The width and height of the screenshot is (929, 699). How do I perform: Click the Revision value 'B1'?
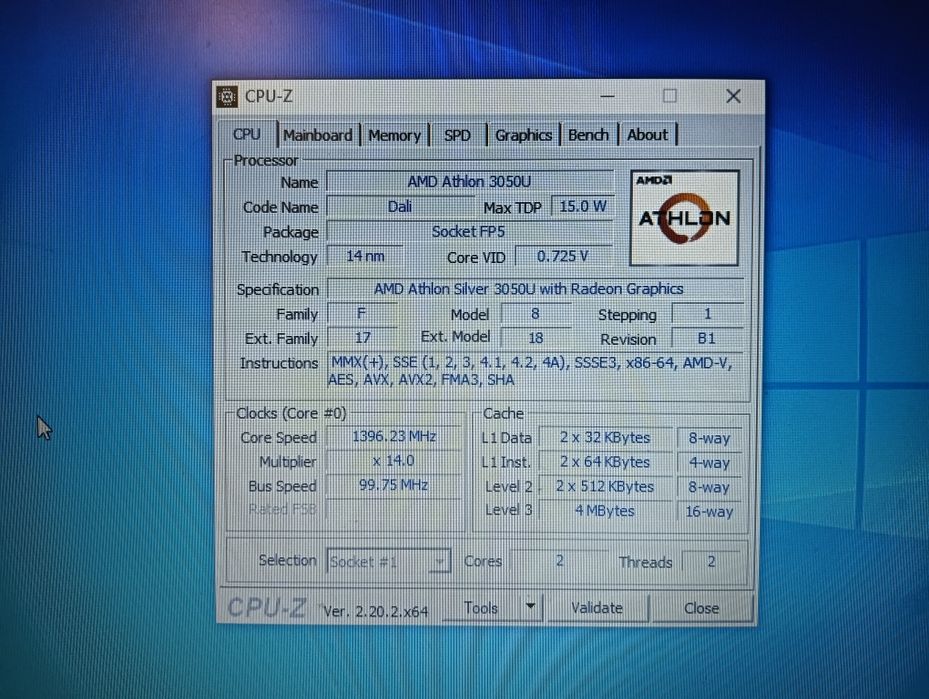[x=707, y=338]
